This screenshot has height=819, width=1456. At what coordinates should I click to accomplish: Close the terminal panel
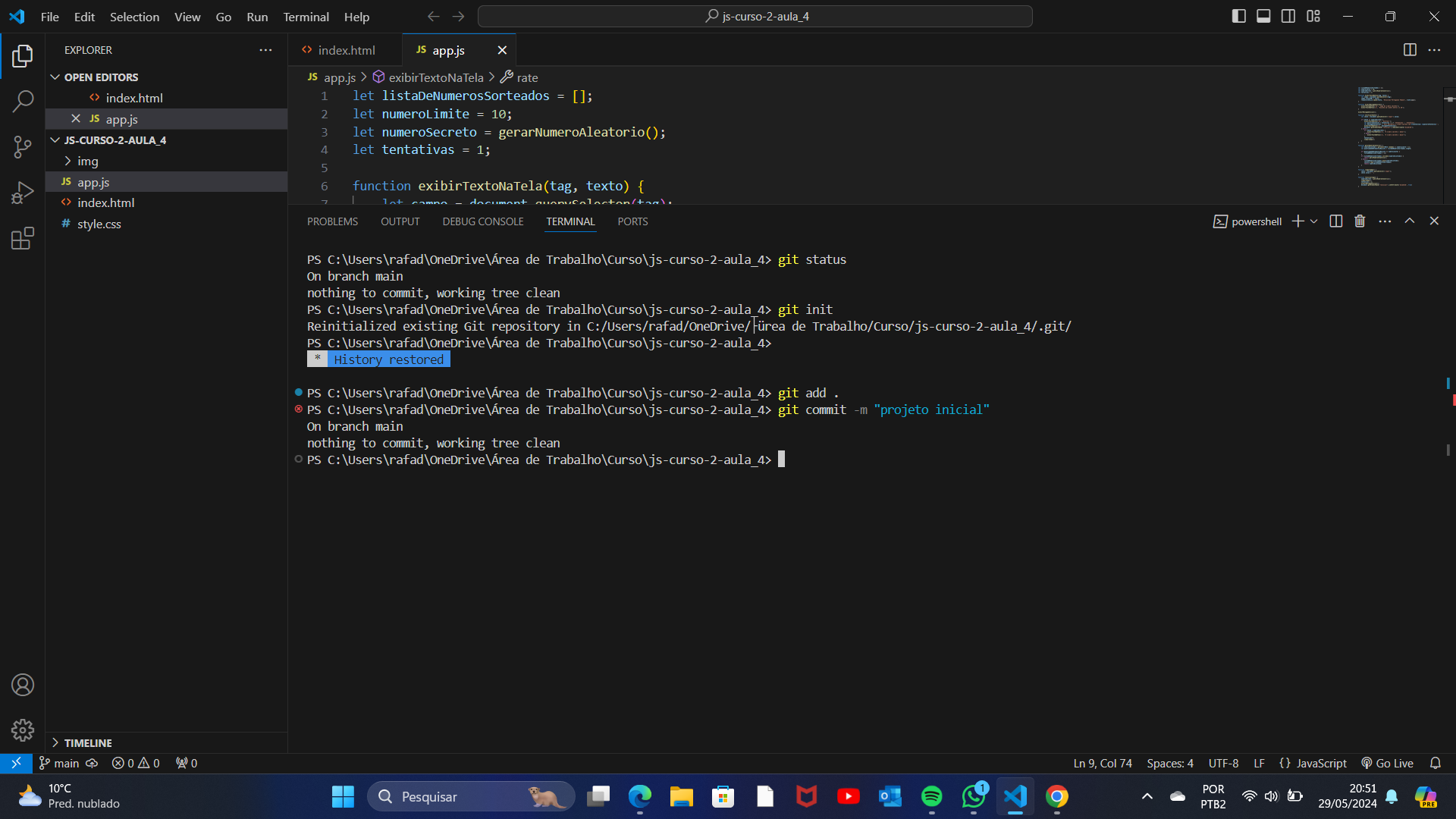coord(1434,221)
